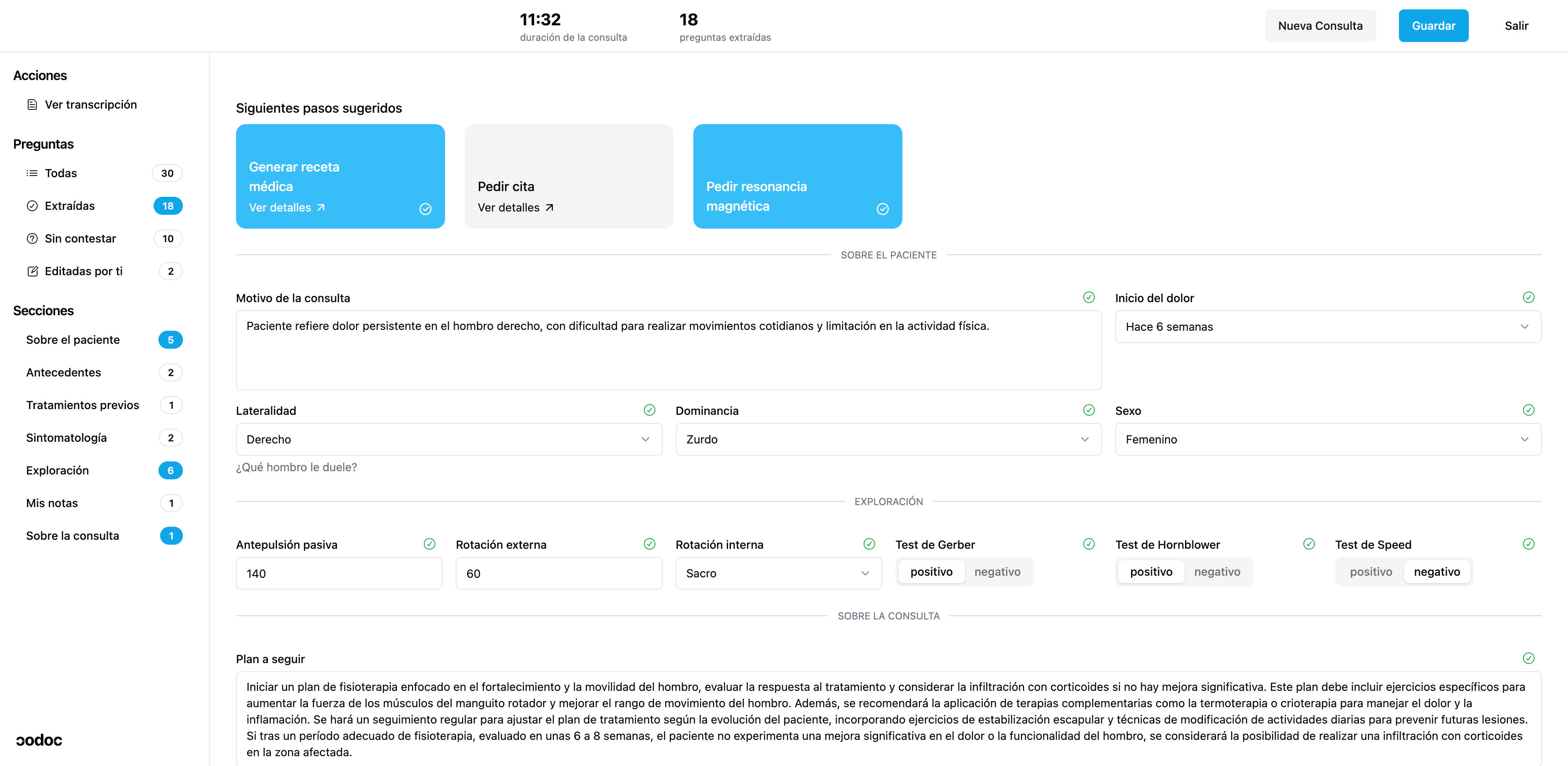Viewport: 1568px width, 766px height.
Task: Click the green check next to Motivo de la consulta
Action: click(x=1088, y=298)
